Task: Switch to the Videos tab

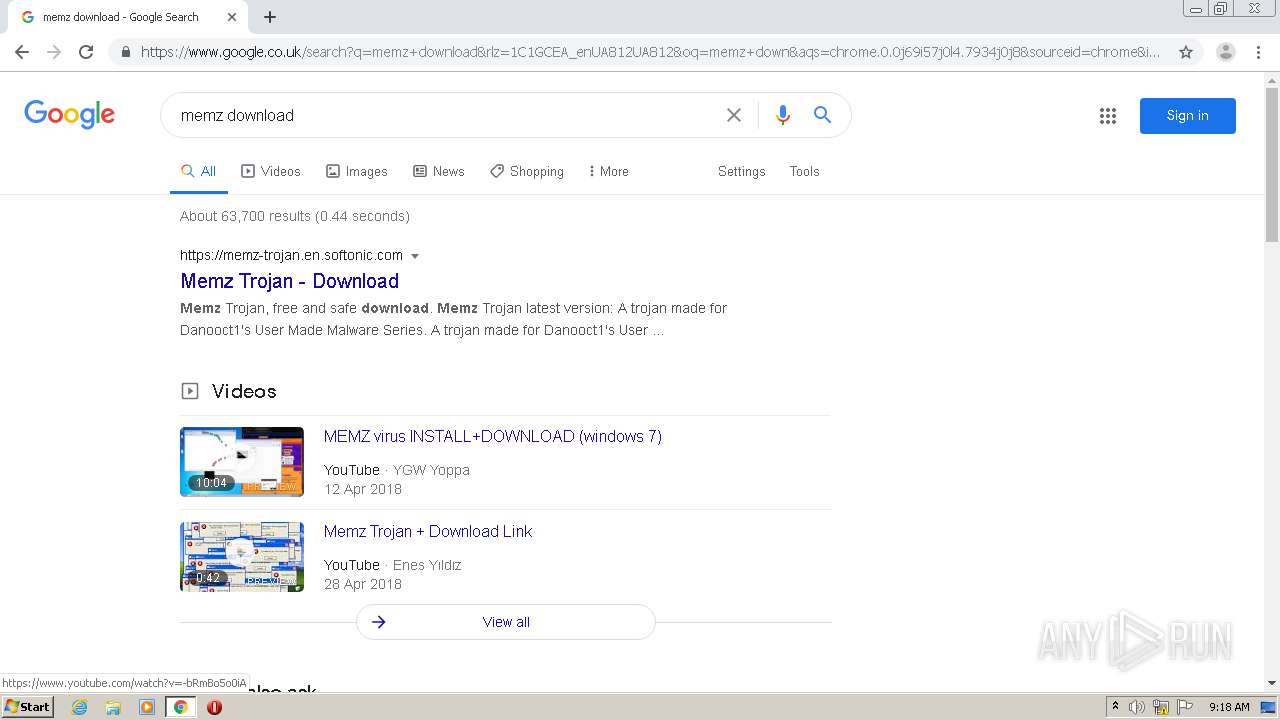Action: tap(271, 171)
